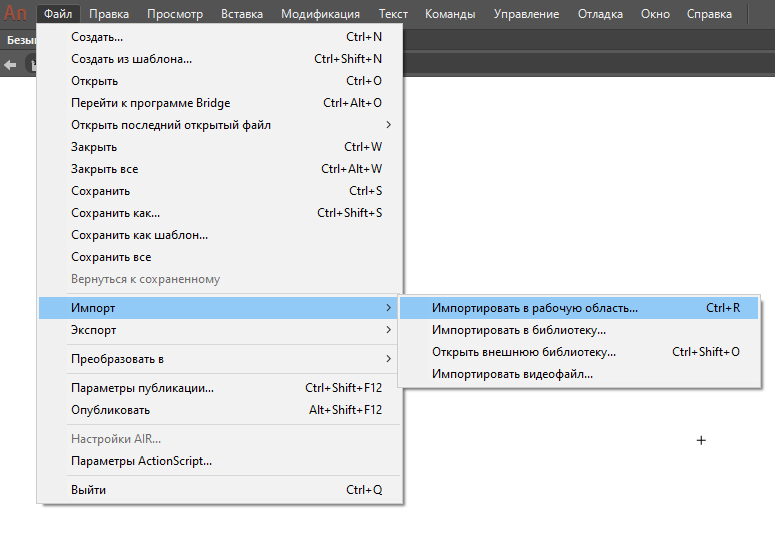
Task: Open the Файл menu
Action: [x=58, y=14]
